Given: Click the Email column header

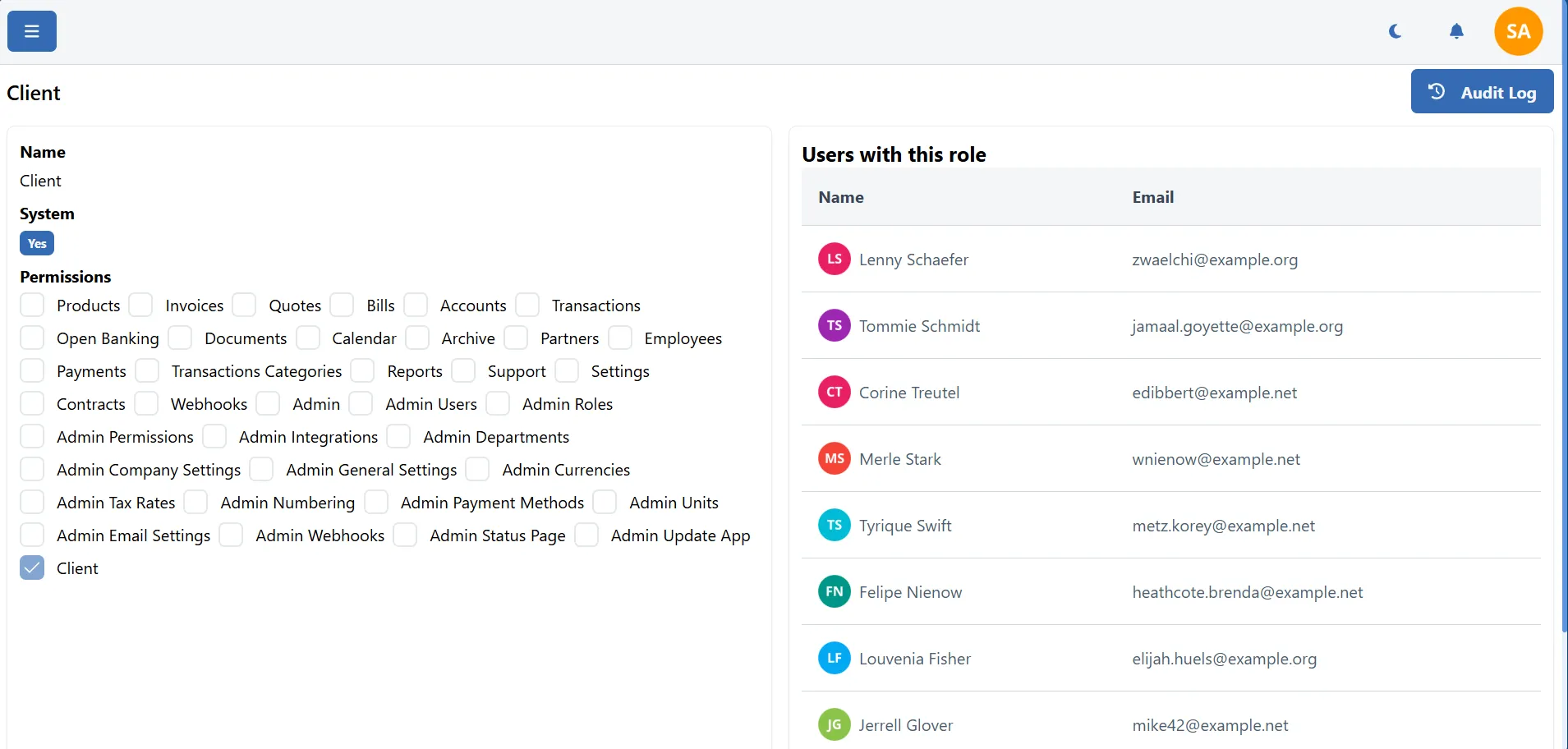Looking at the screenshot, I should (1152, 197).
